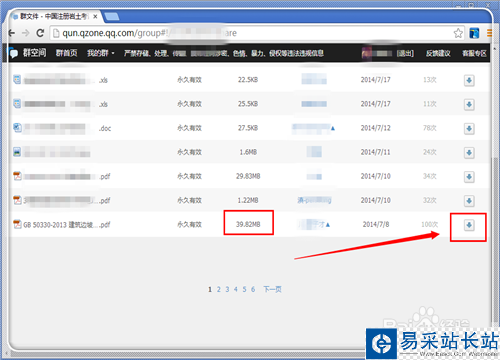500x360 pixels.
Task: Click uploader name in 2014/7/8 row
Action: tap(314, 224)
